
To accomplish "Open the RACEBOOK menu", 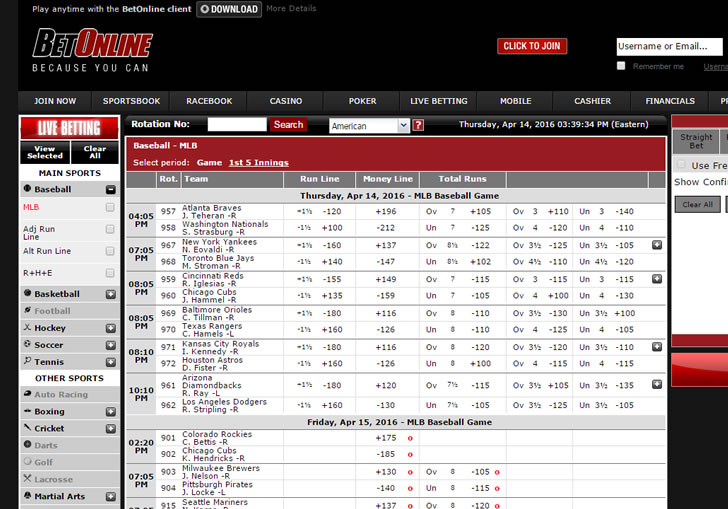I will click(x=209, y=101).
